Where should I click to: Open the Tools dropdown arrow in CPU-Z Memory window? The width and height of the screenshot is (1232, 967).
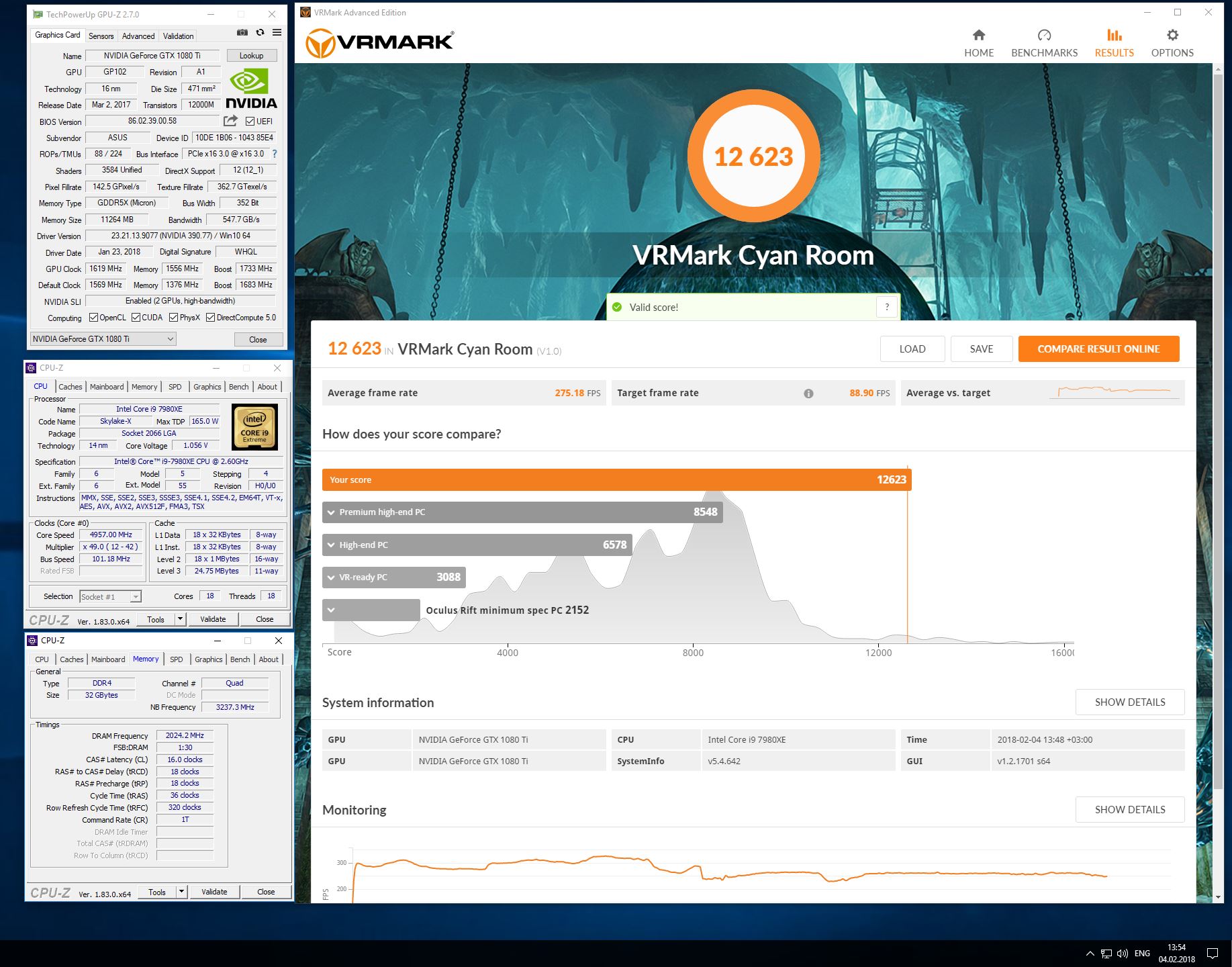[181, 892]
